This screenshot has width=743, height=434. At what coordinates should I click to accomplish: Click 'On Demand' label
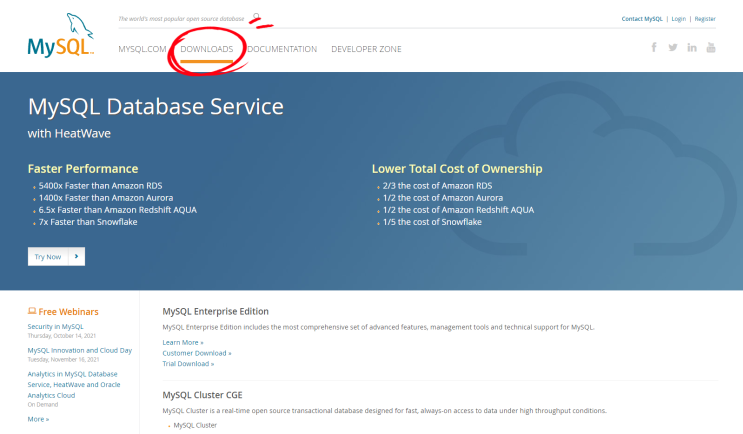[43, 405]
